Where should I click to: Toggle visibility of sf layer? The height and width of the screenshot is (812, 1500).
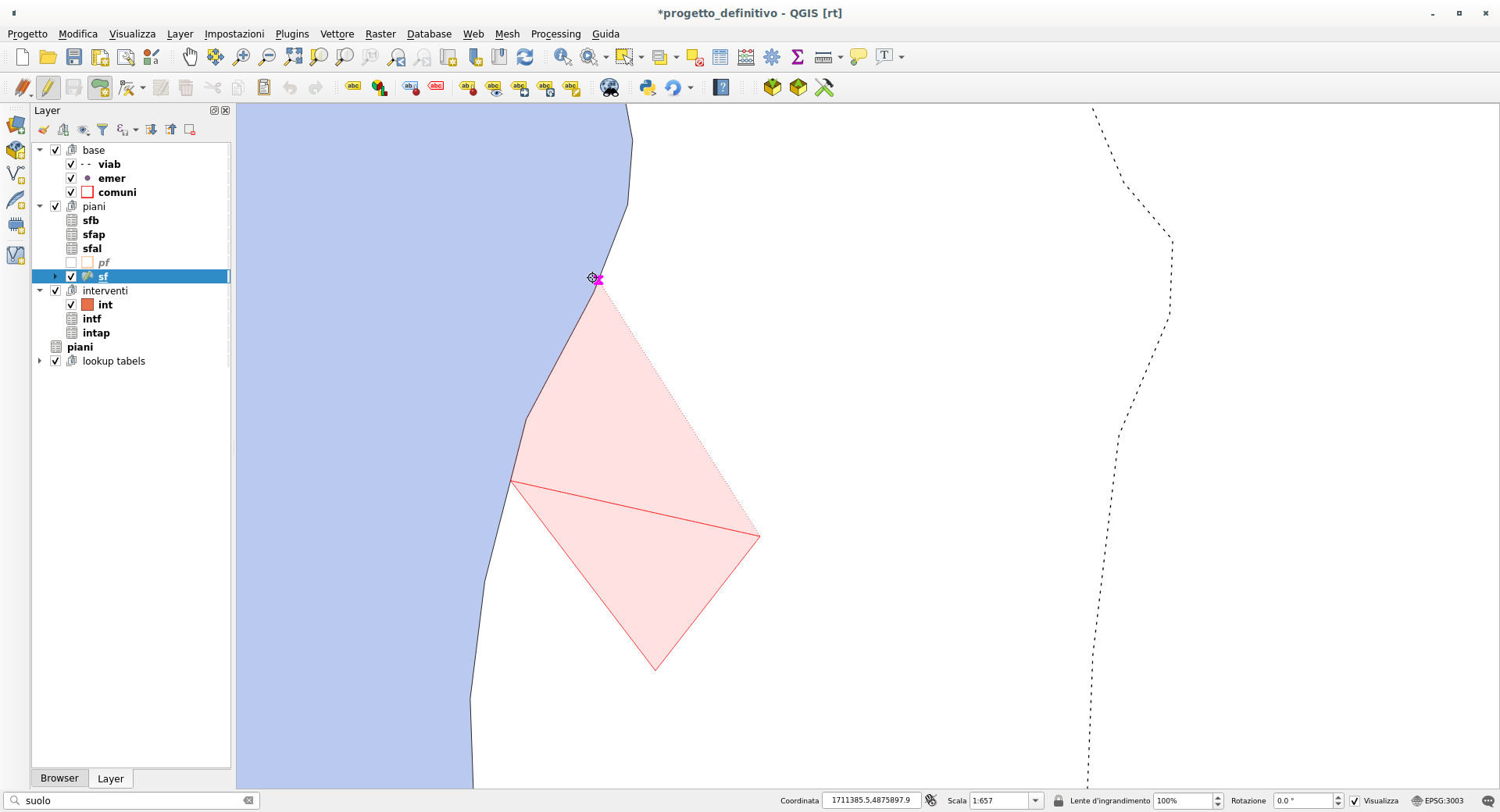(x=71, y=276)
